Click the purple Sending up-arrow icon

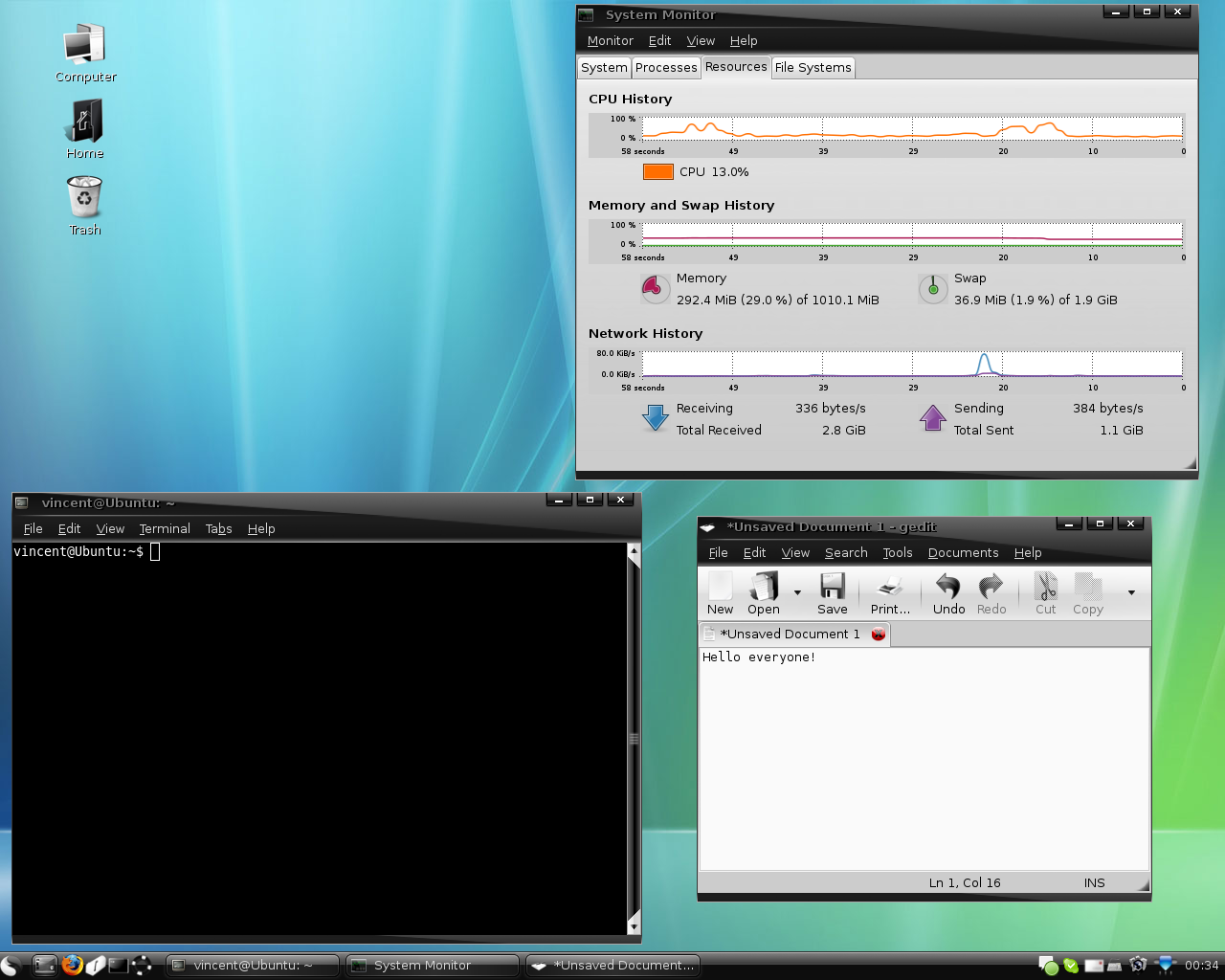point(933,418)
